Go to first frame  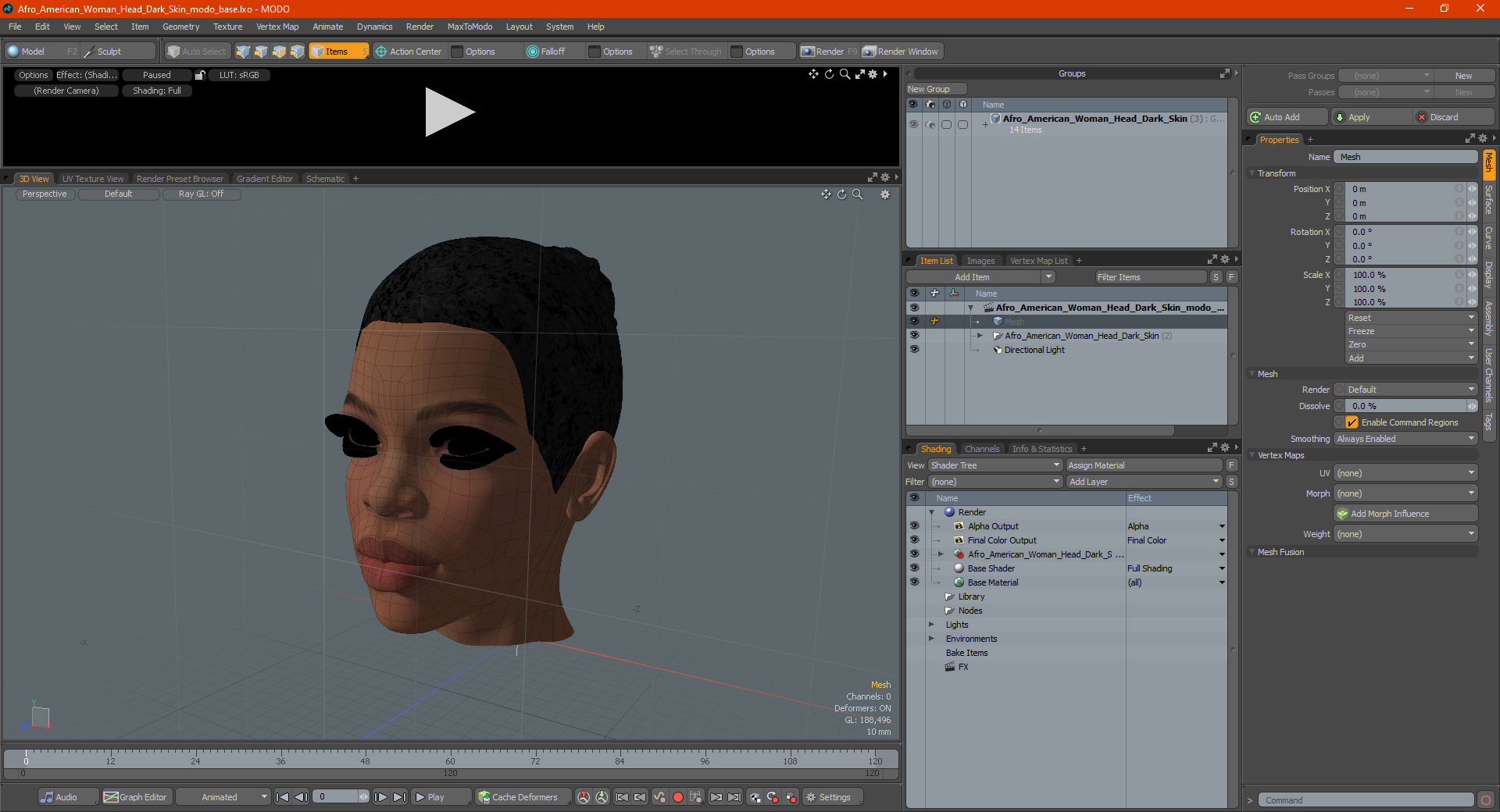(283, 797)
